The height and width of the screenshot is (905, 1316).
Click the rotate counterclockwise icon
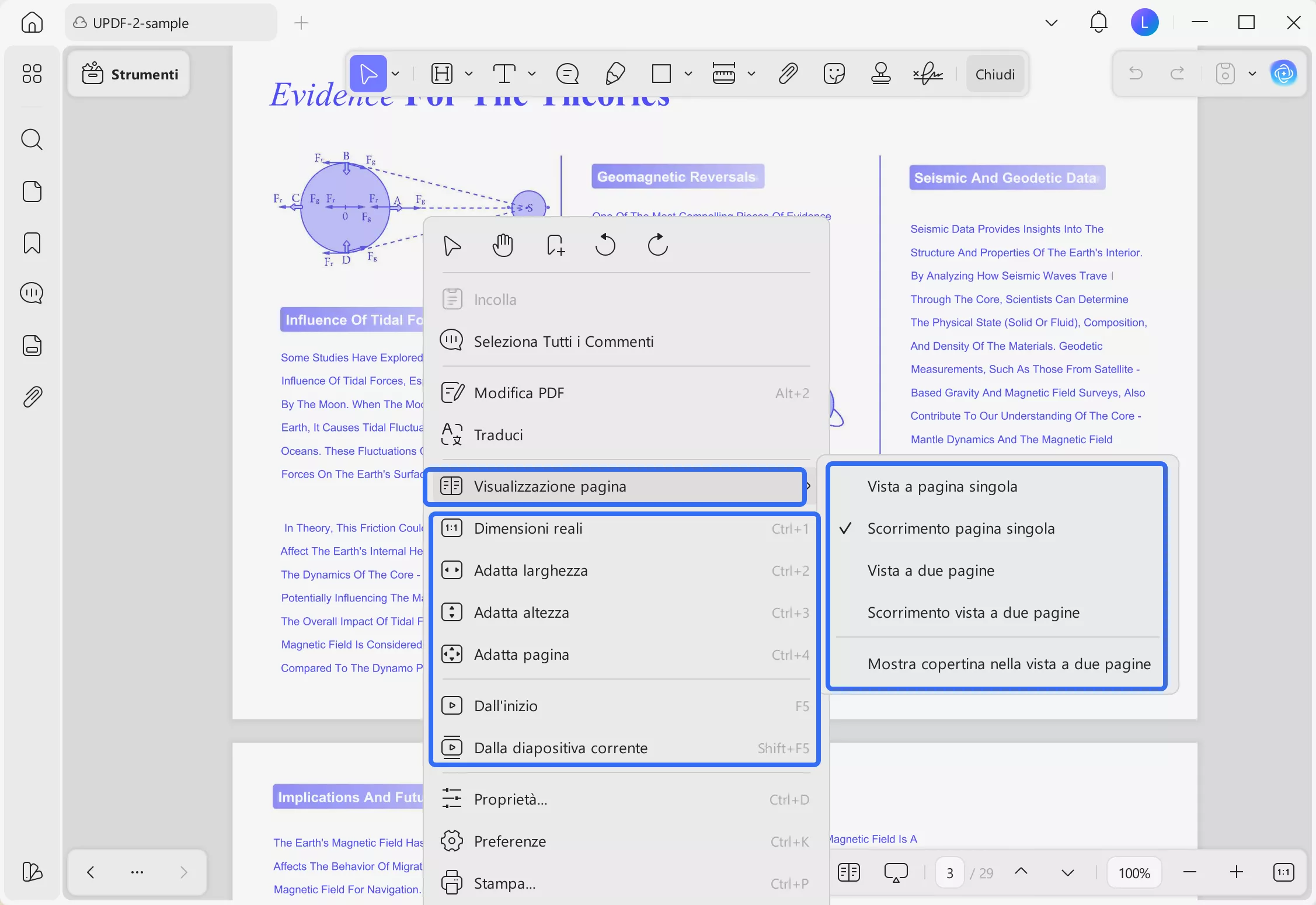pyautogui.click(x=605, y=245)
